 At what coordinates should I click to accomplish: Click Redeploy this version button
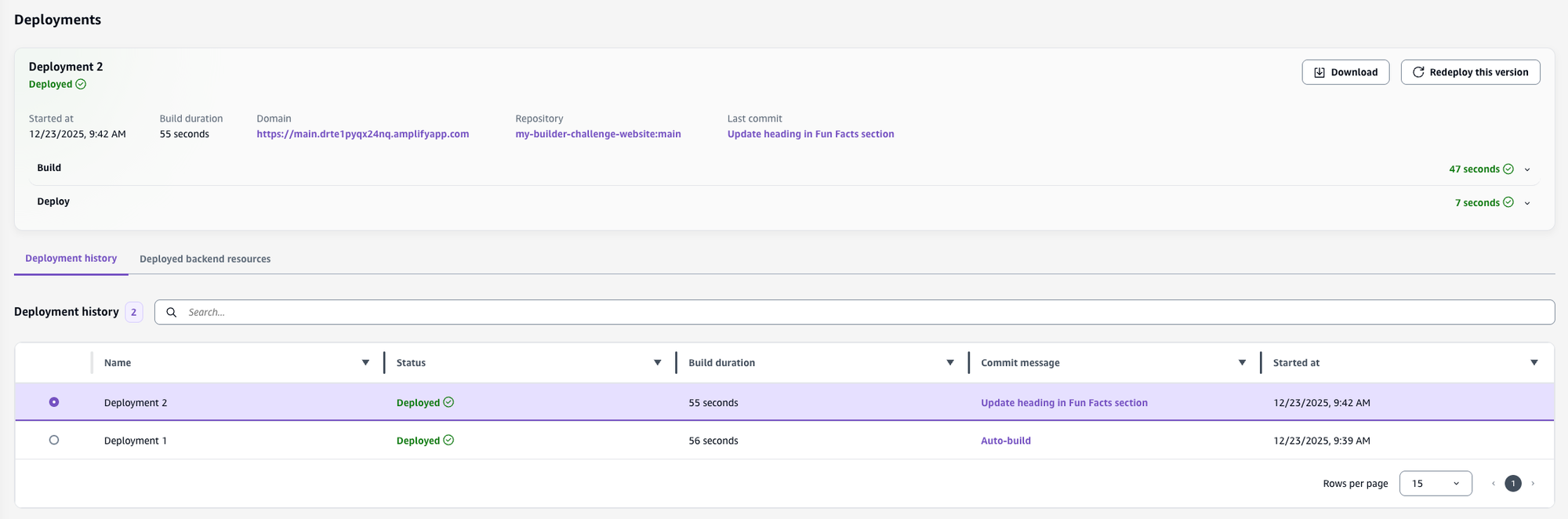click(1470, 72)
